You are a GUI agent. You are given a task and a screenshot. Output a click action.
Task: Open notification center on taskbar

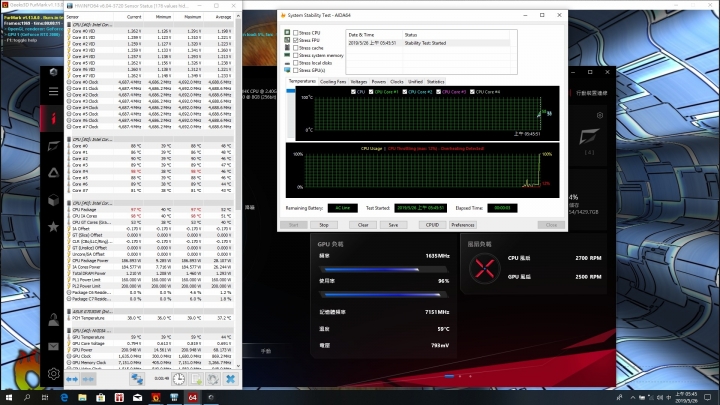(x=708, y=398)
